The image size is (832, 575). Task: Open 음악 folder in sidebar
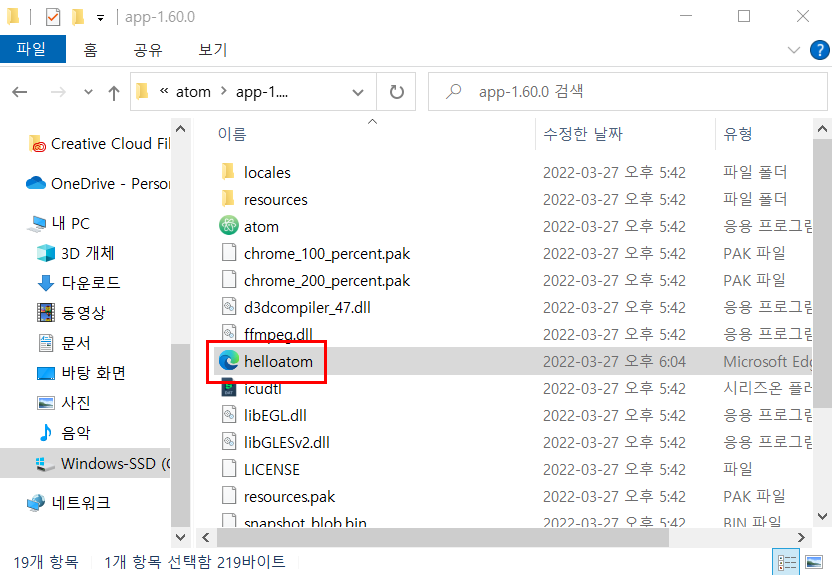tap(64, 433)
